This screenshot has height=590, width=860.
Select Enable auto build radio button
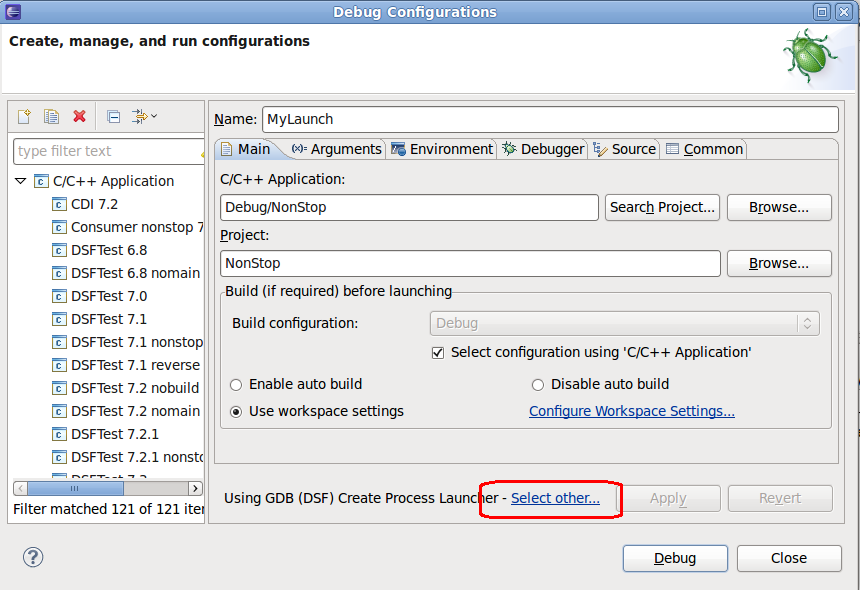tap(236, 385)
